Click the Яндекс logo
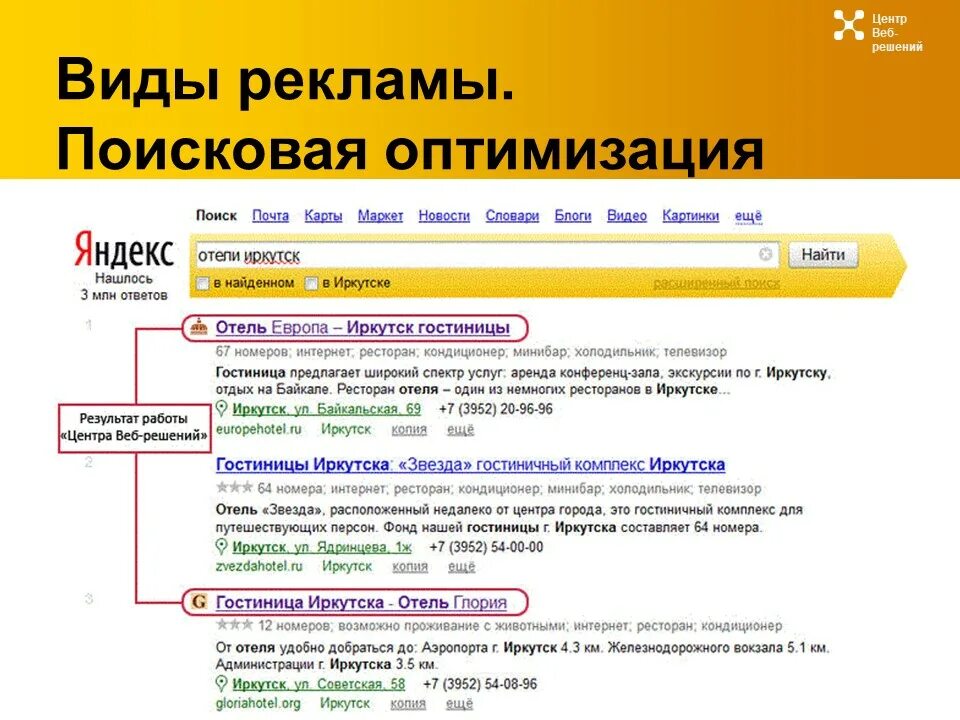 pos(124,250)
